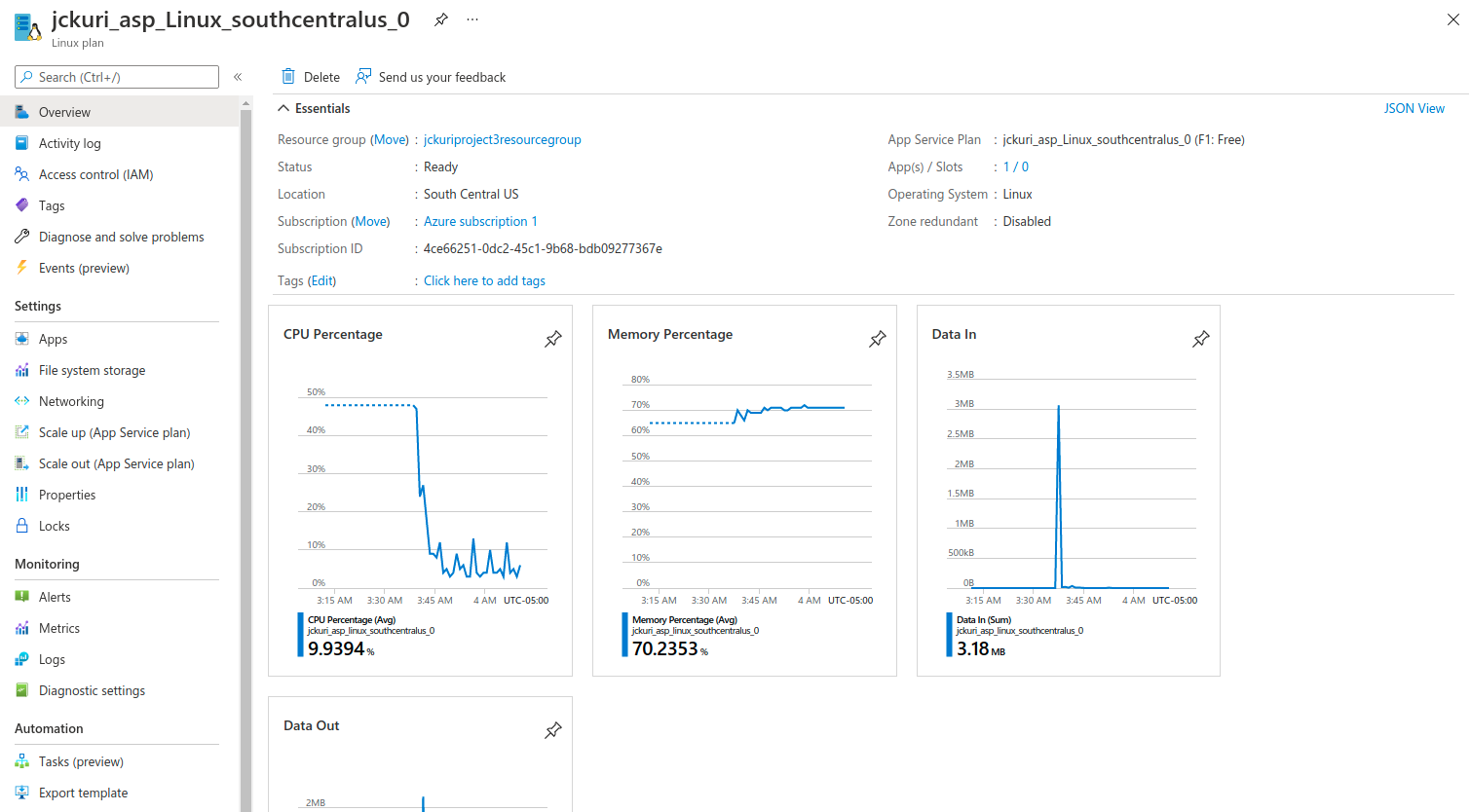Click the Events lightning bolt icon
This screenshot has width=1471, height=812.
(x=21, y=268)
